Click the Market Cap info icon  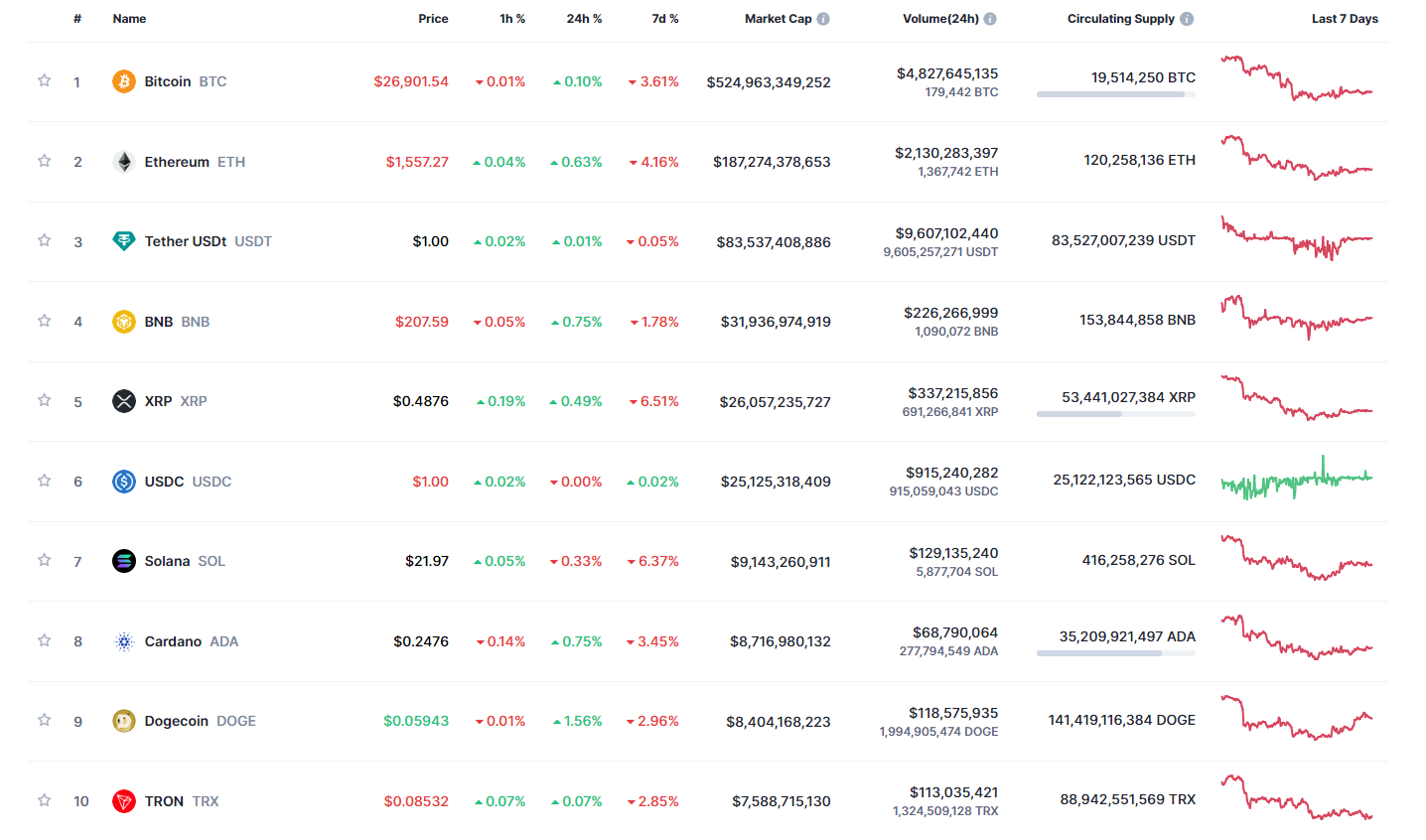coord(823,19)
